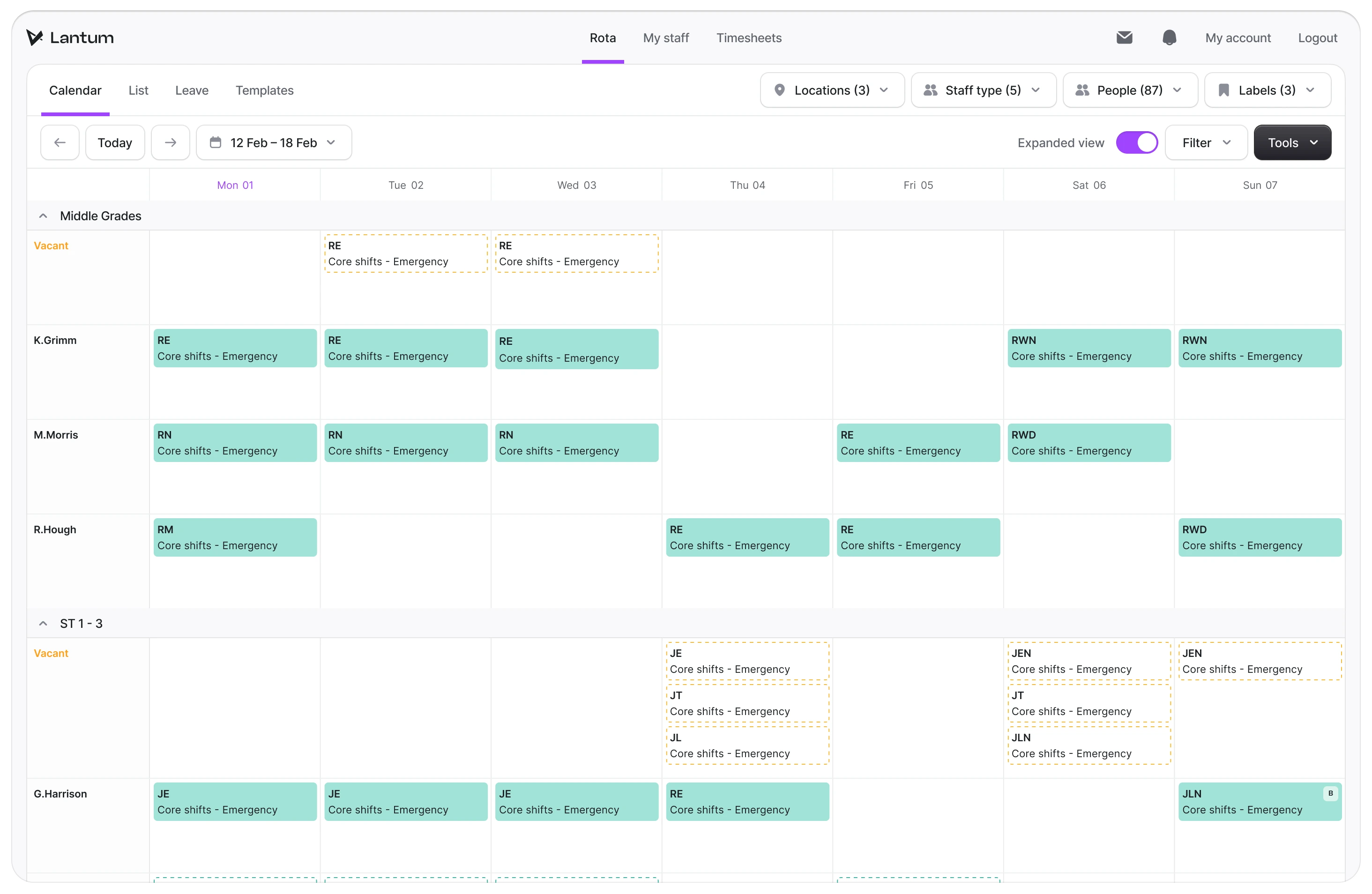
Task: Collapse the Middle Grades section
Action: click(x=43, y=216)
